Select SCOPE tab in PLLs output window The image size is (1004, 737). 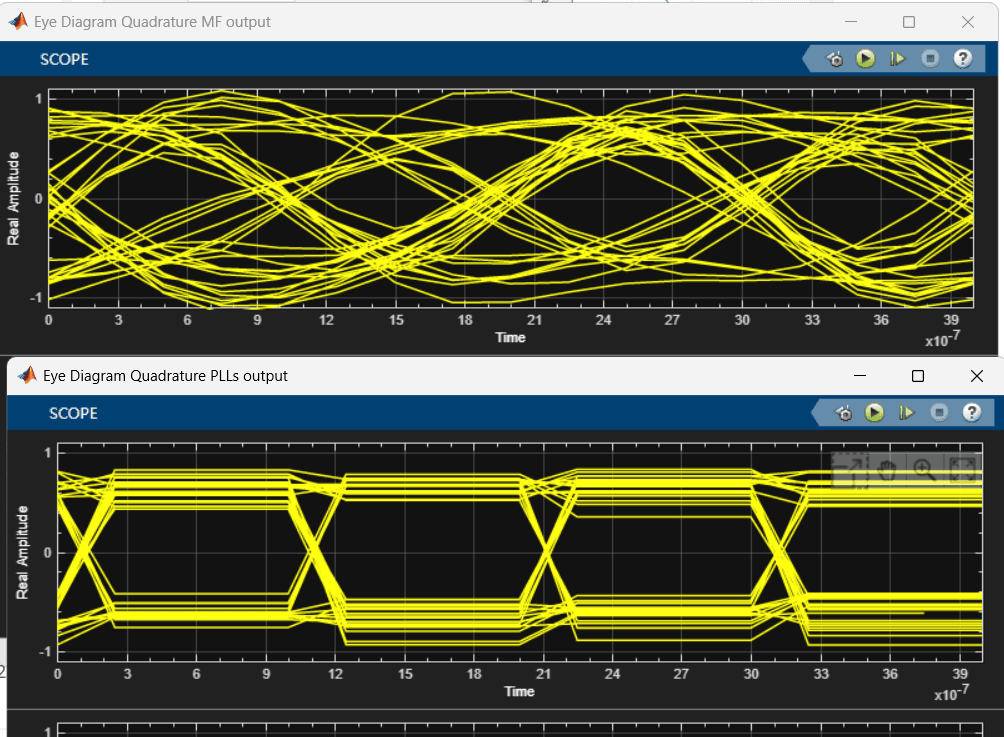73,414
